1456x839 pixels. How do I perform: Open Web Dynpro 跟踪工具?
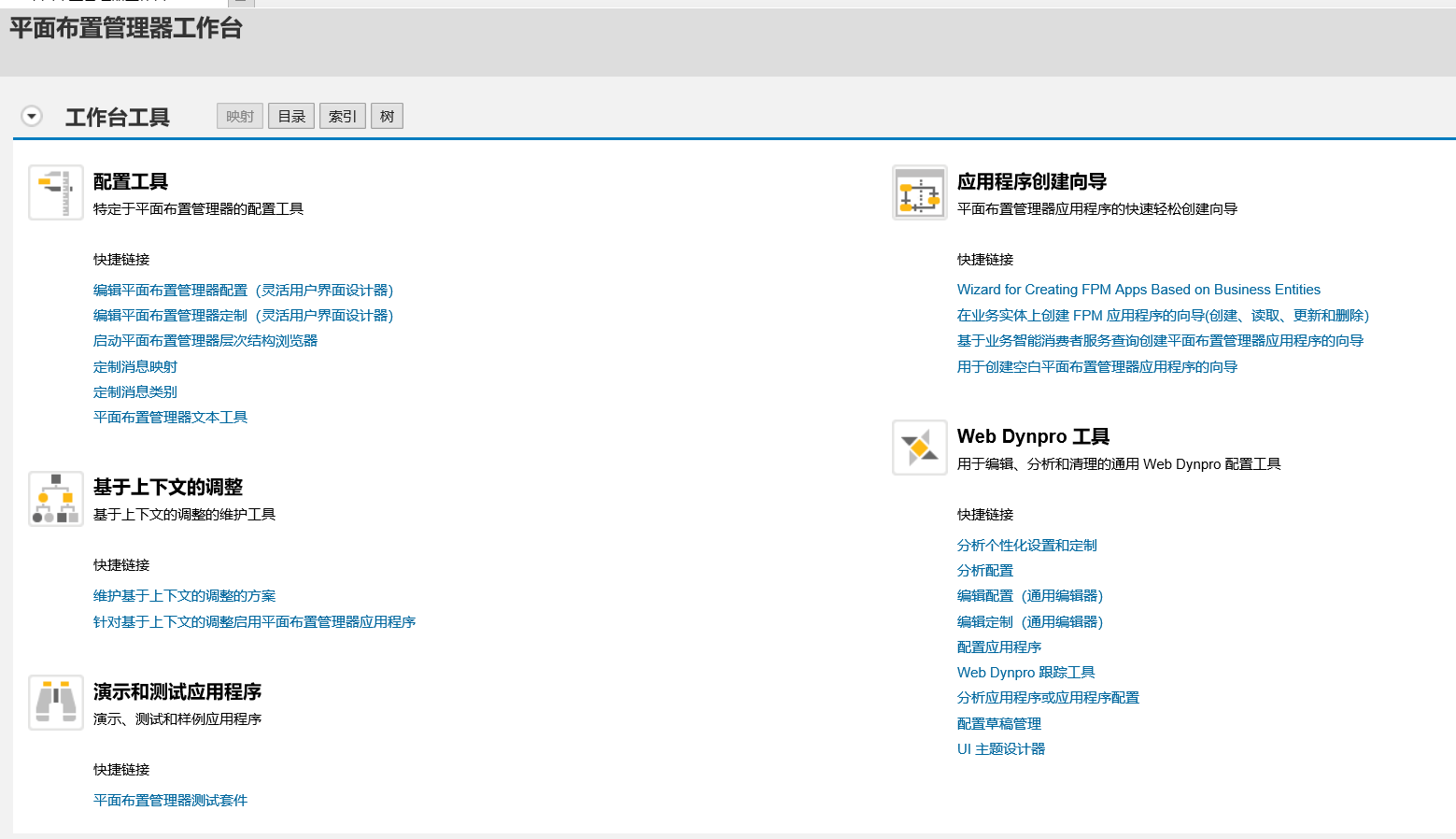(x=1025, y=672)
